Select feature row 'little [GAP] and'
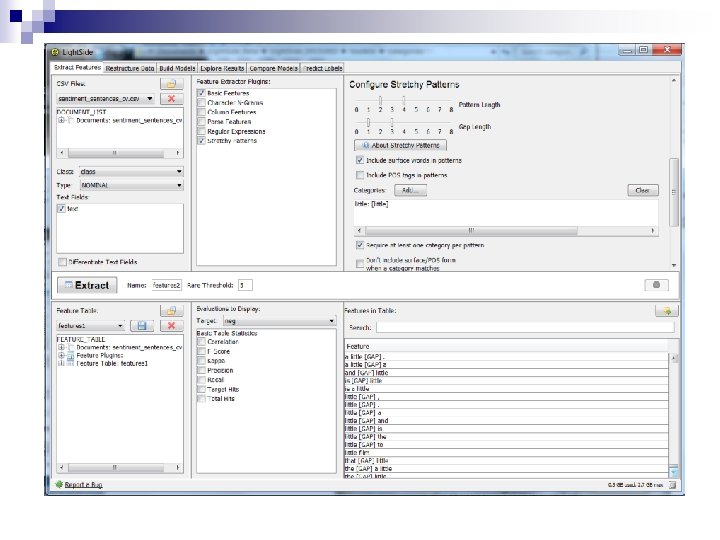Screen dimensions: 720x540 pyautogui.click(x=506, y=421)
